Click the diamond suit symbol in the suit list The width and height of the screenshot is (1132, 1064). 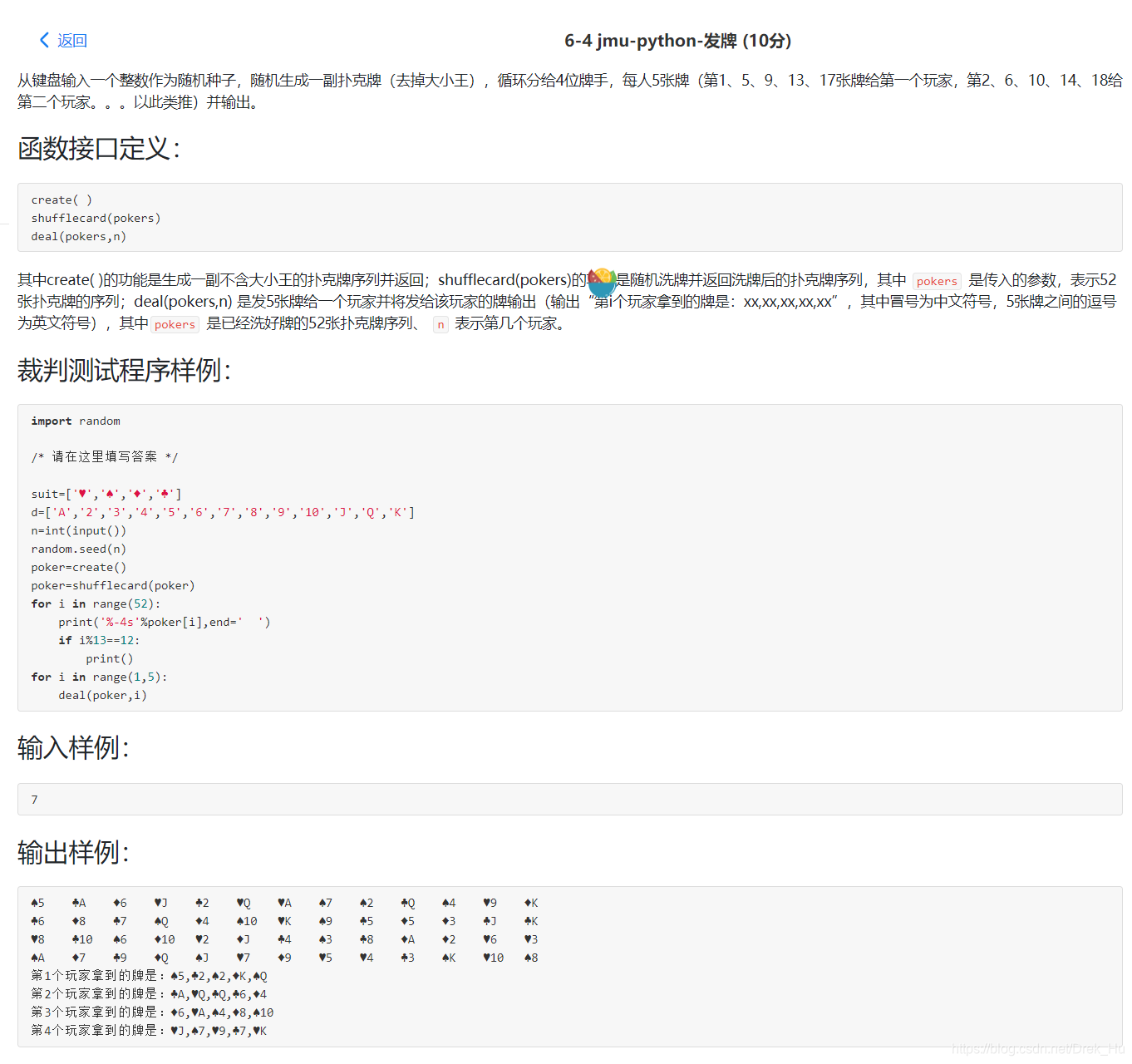click(137, 493)
